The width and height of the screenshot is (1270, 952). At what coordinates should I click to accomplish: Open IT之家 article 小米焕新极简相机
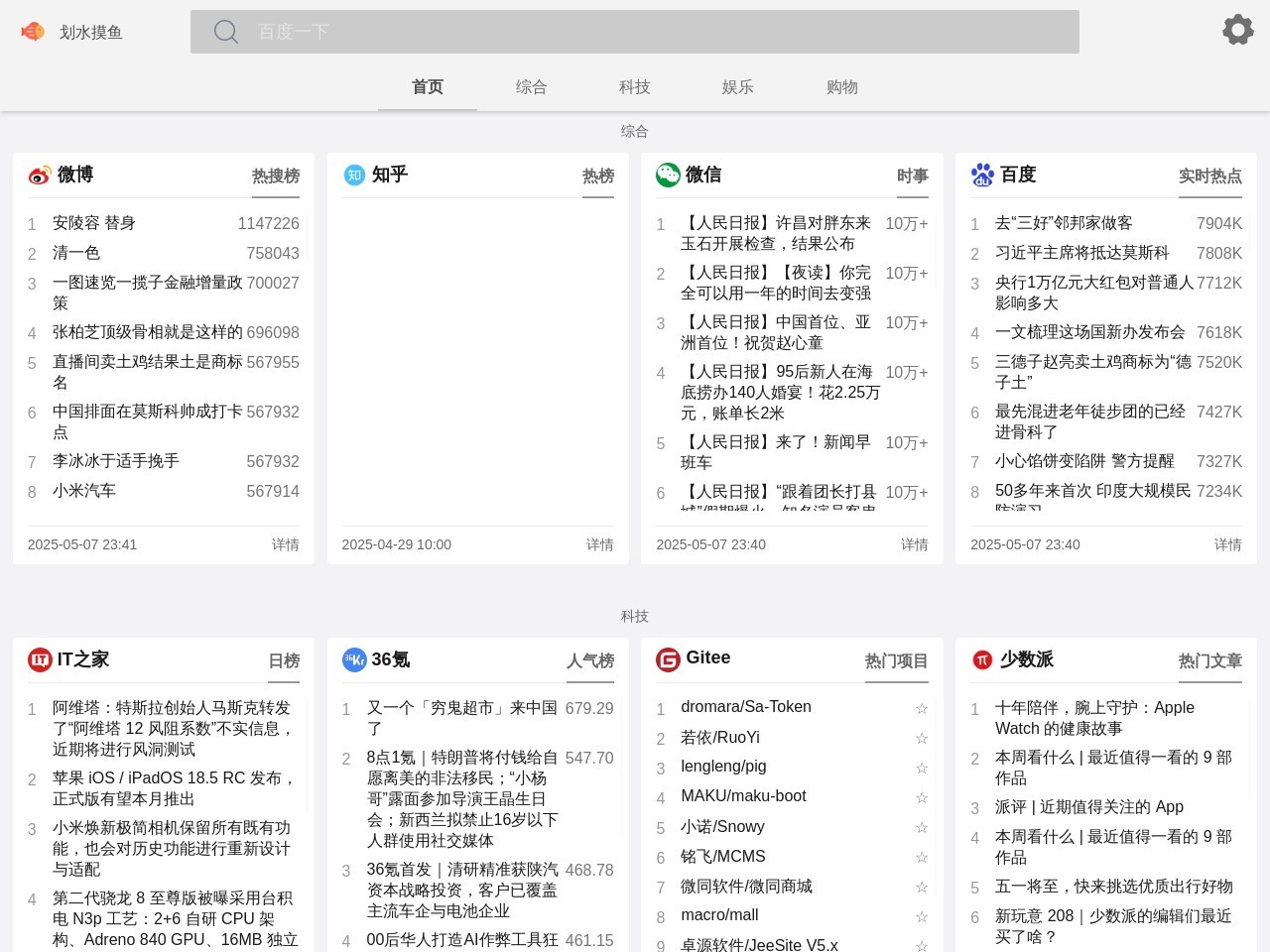[x=172, y=848]
